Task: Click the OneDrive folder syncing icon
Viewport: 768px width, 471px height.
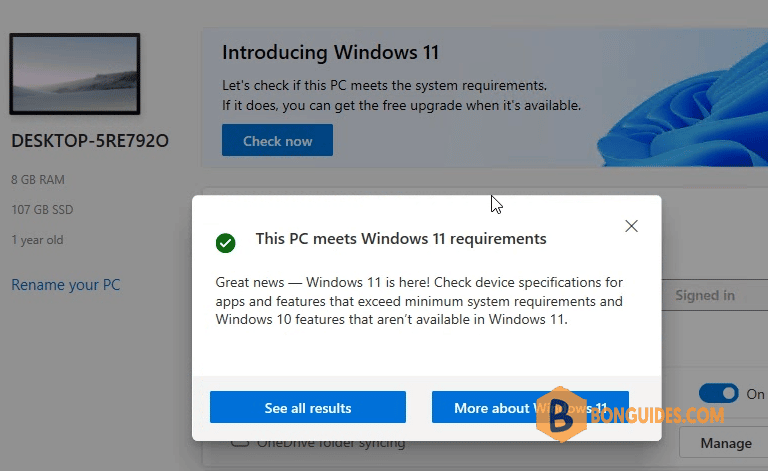Action: pos(240,444)
